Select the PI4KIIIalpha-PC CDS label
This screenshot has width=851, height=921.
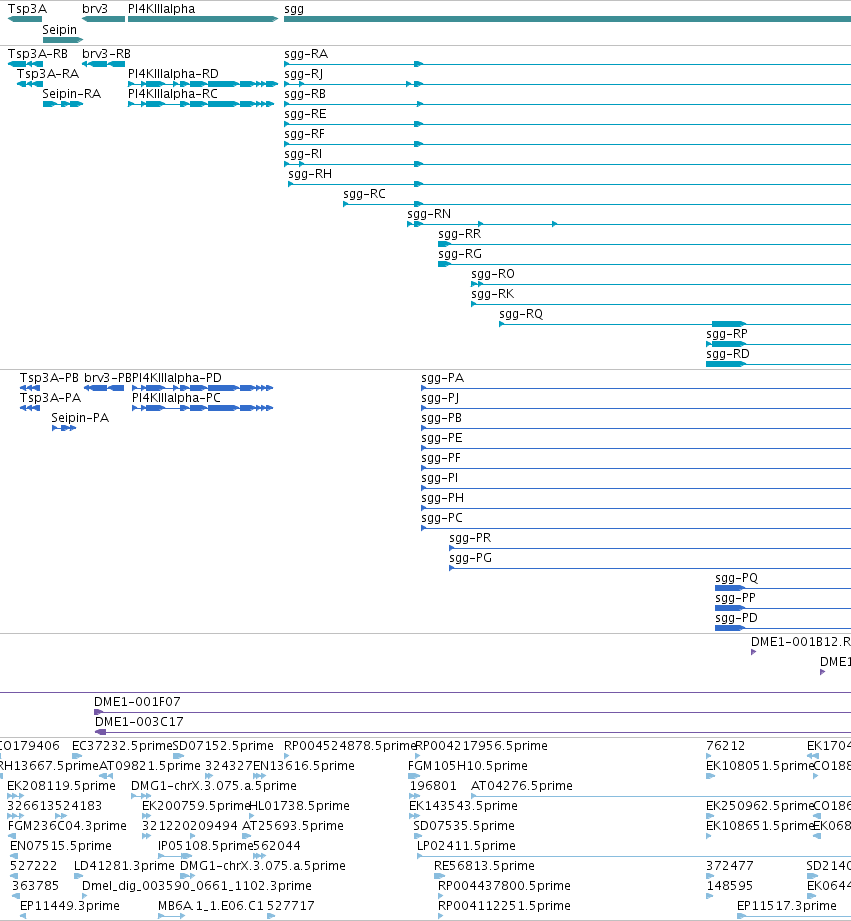[x=176, y=398]
